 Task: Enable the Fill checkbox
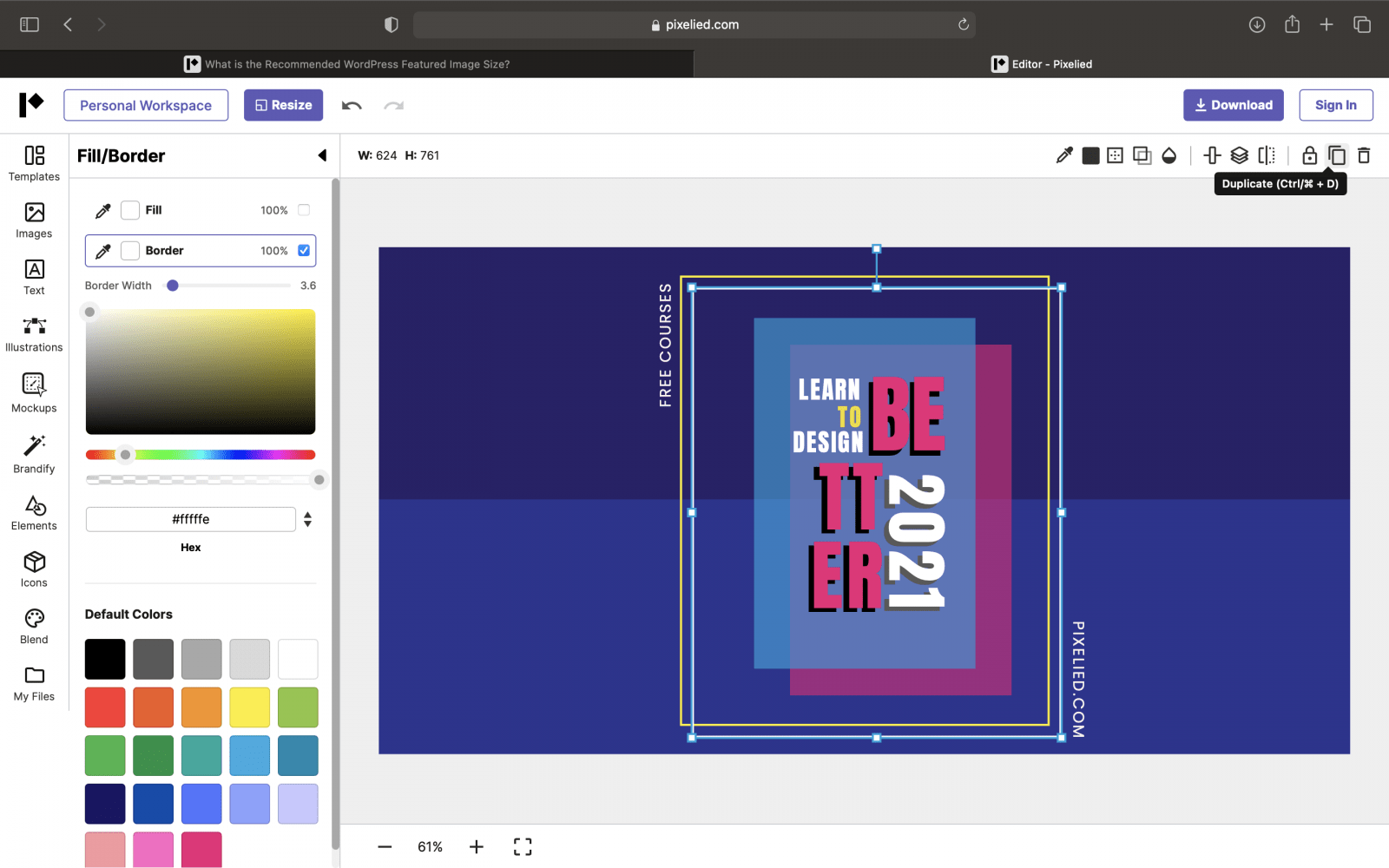(303, 210)
